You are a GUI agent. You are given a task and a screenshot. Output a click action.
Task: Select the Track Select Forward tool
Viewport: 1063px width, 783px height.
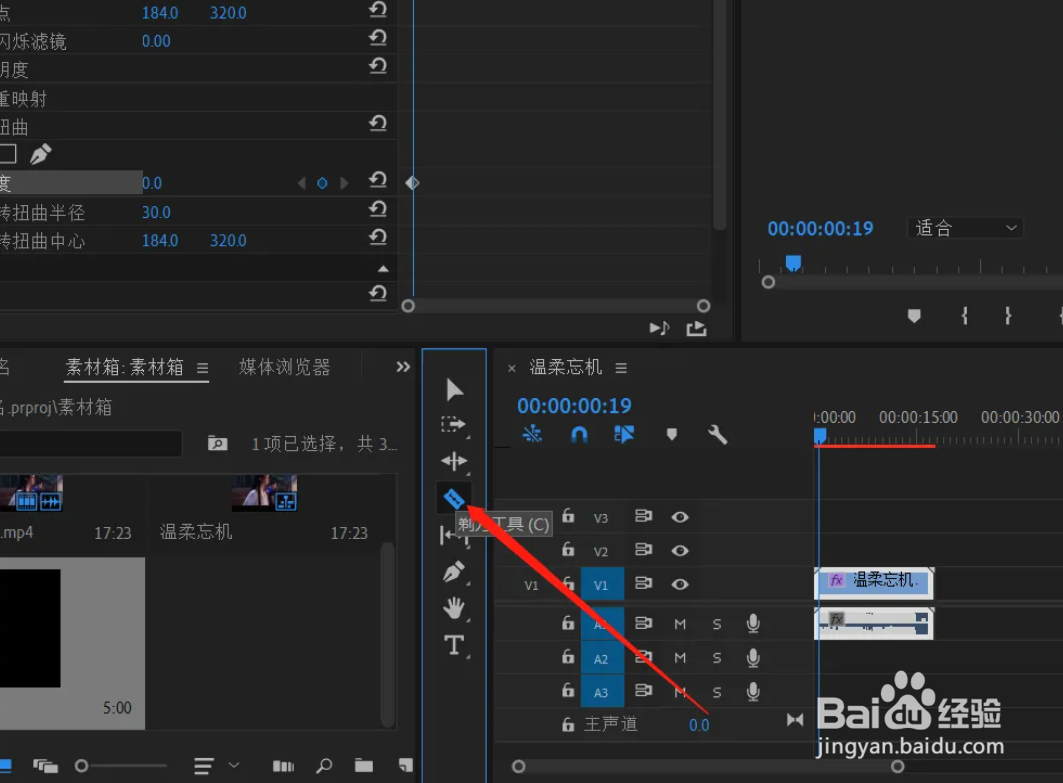tap(453, 425)
